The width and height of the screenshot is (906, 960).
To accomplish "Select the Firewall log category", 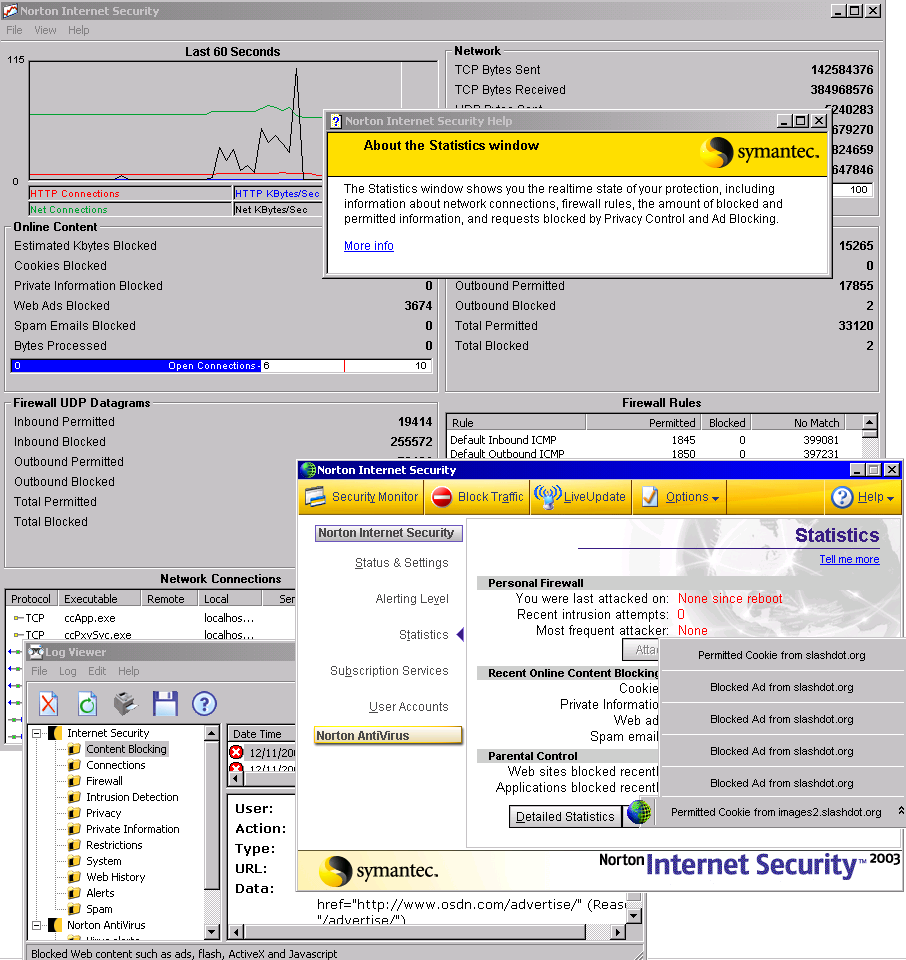I will 104,781.
